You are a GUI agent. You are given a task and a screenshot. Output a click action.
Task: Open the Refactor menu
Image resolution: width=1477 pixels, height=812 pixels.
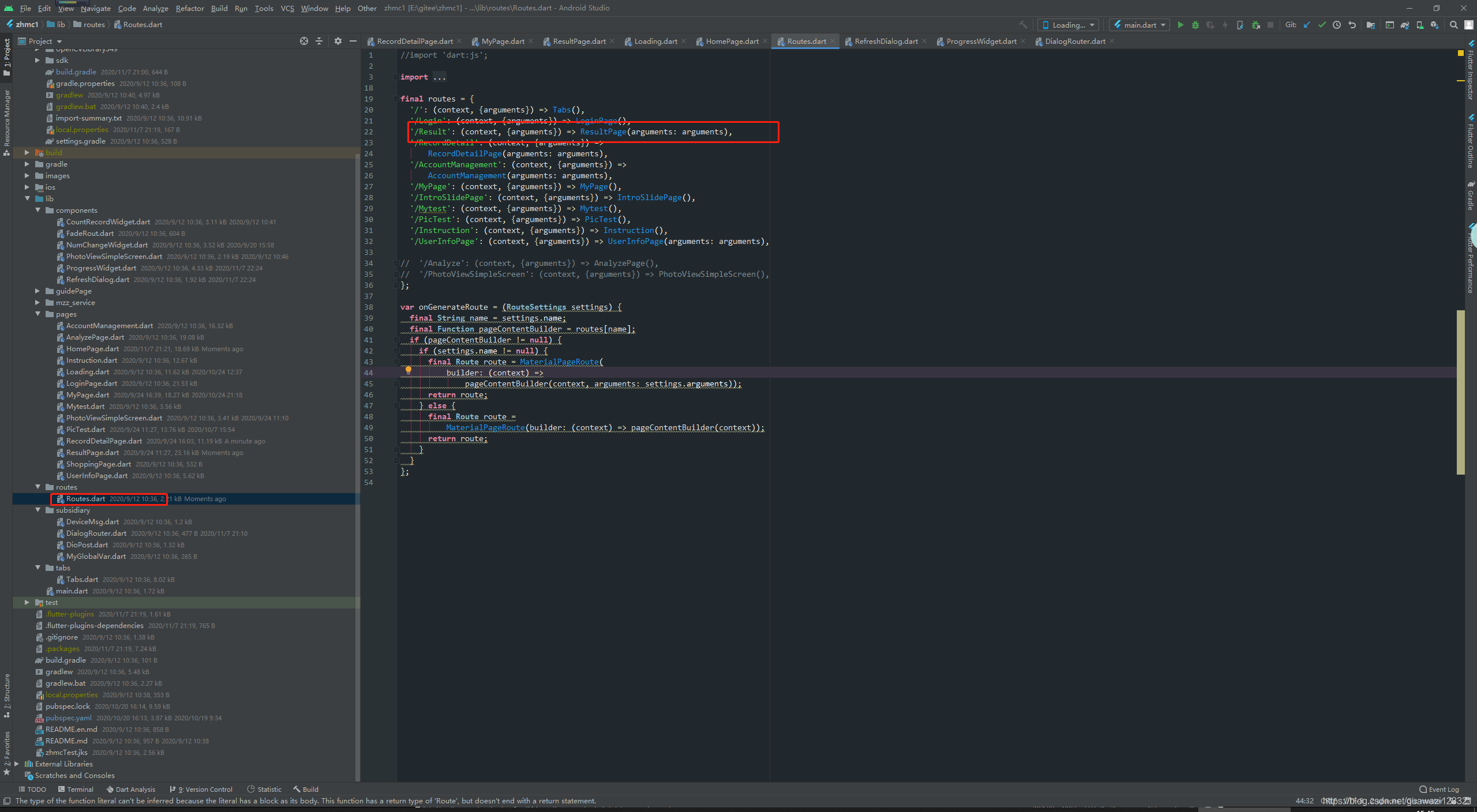tap(190, 8)
